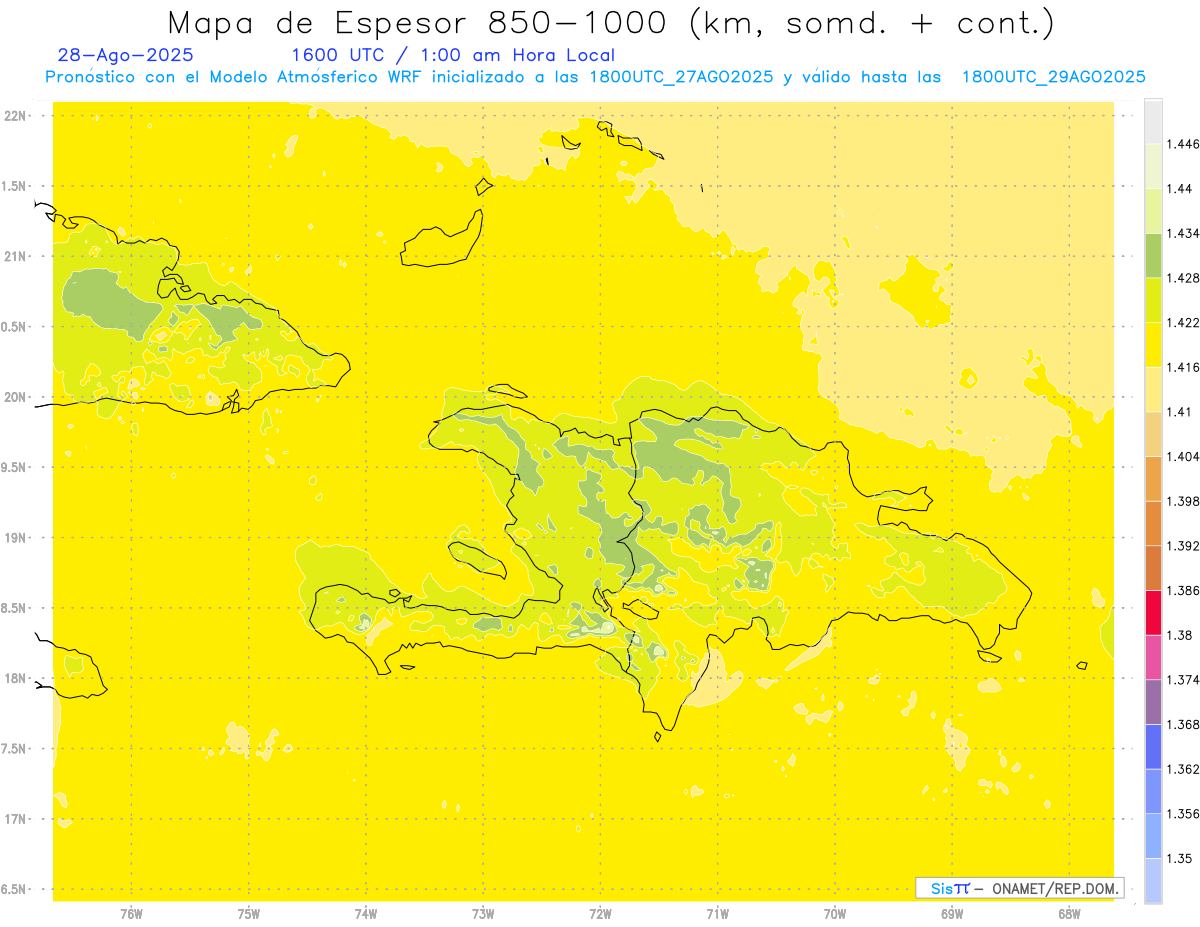The image size is (1200, 927).
Task: Select the date label '28-Ago-2025'
Action: [x=126, y=55]
